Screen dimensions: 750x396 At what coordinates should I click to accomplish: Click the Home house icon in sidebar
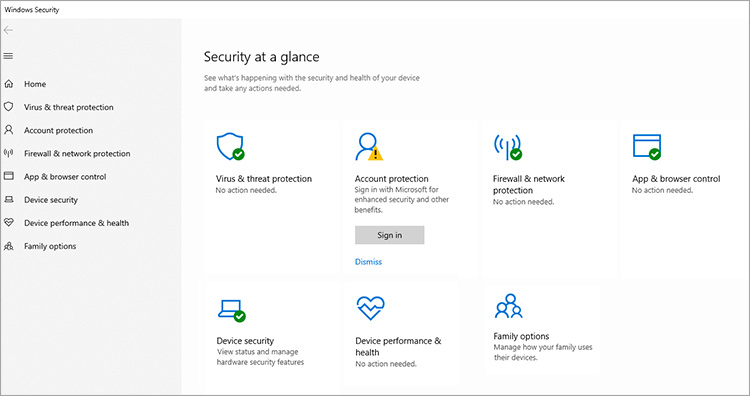click(x=9, y=84)
